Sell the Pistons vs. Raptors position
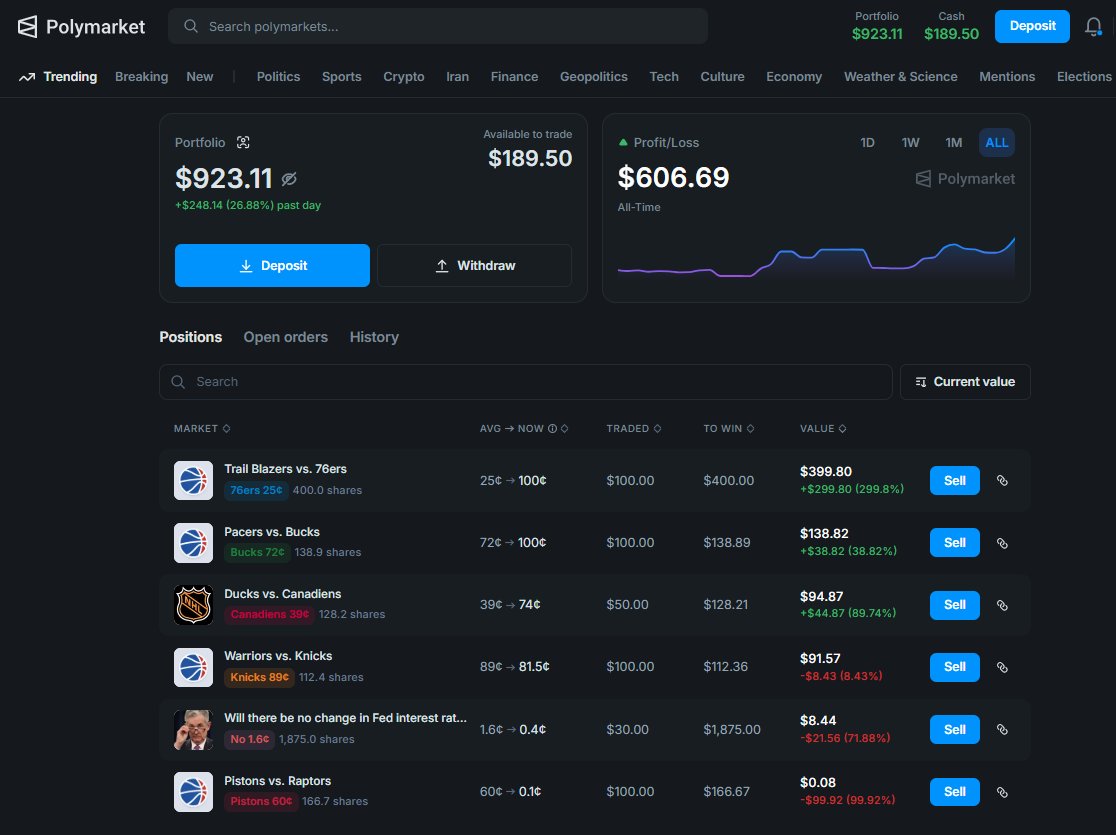This screenshot has height=835, width=1116. [954, 792]
